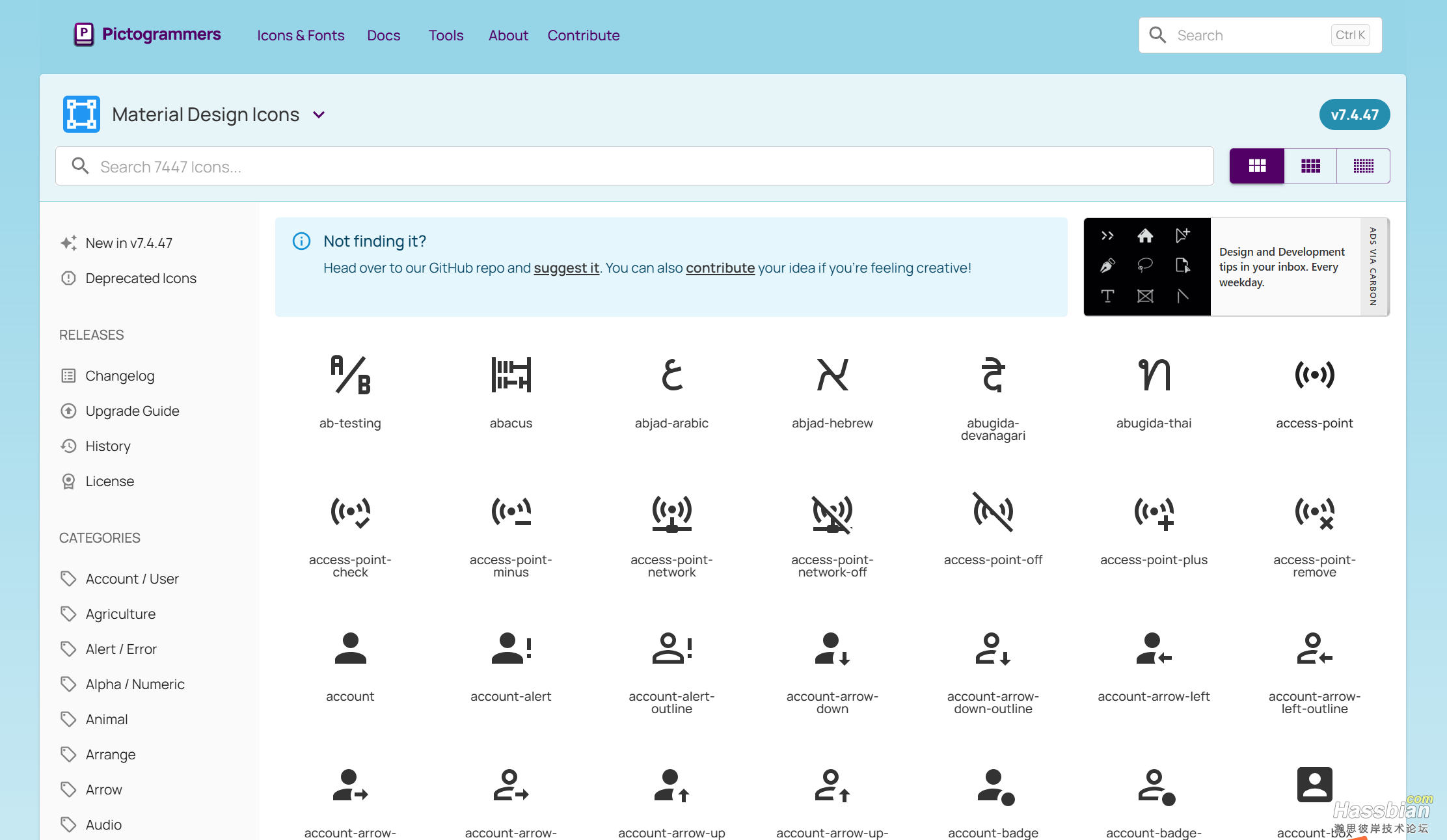Click the account-arrow-up icon
The width and height of the screenshot is (1447, 840).
point(671,785)
